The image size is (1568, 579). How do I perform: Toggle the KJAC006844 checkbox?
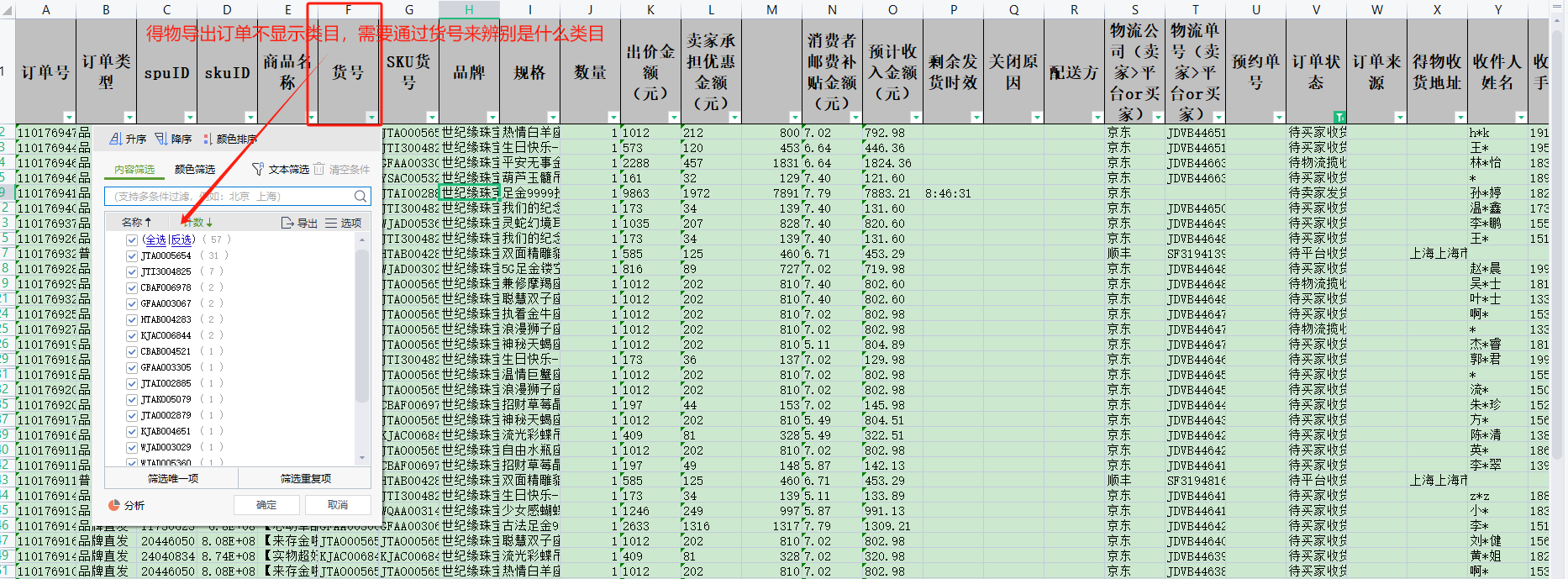pyautogui.click(x=132, y=335)
